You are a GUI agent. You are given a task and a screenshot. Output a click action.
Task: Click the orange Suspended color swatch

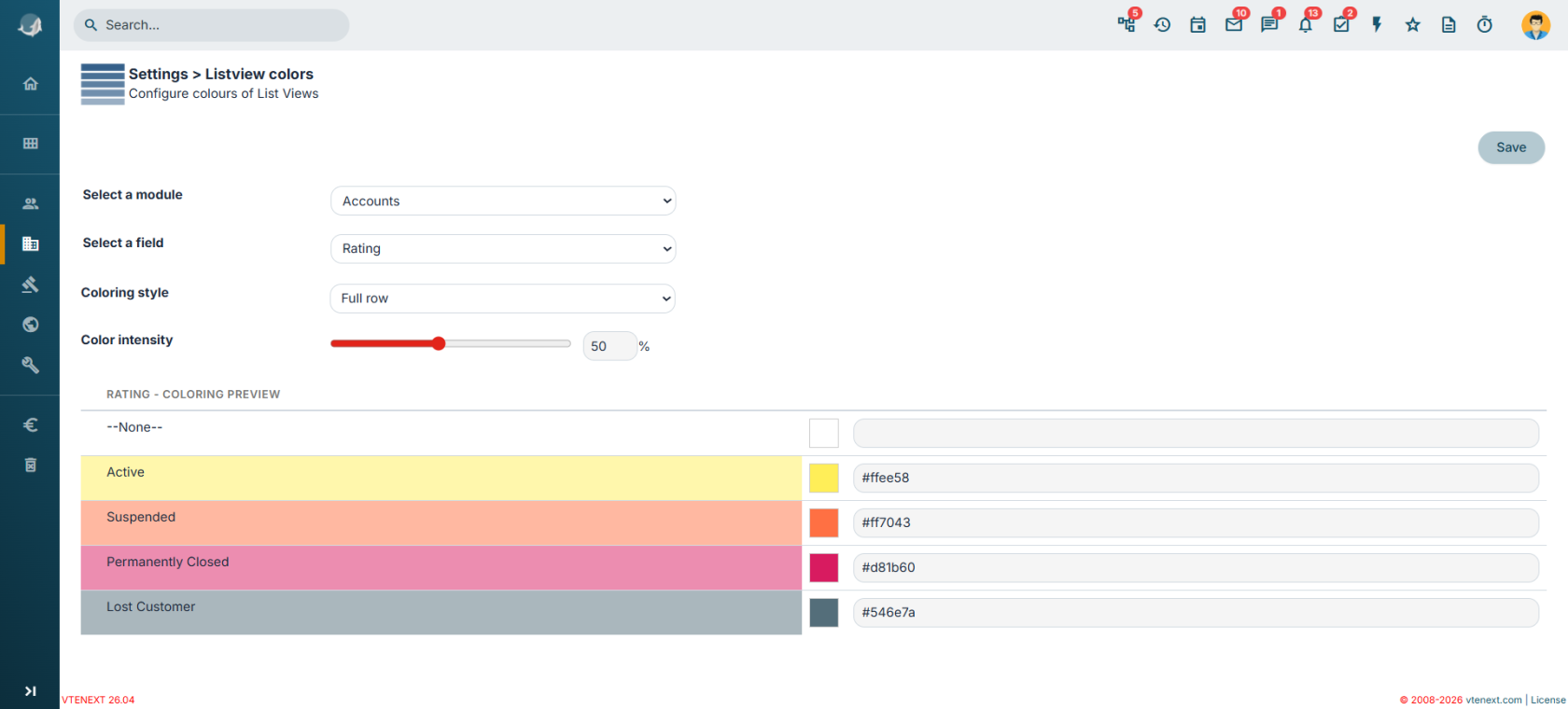pyautogui.click(x=824, y=522)
